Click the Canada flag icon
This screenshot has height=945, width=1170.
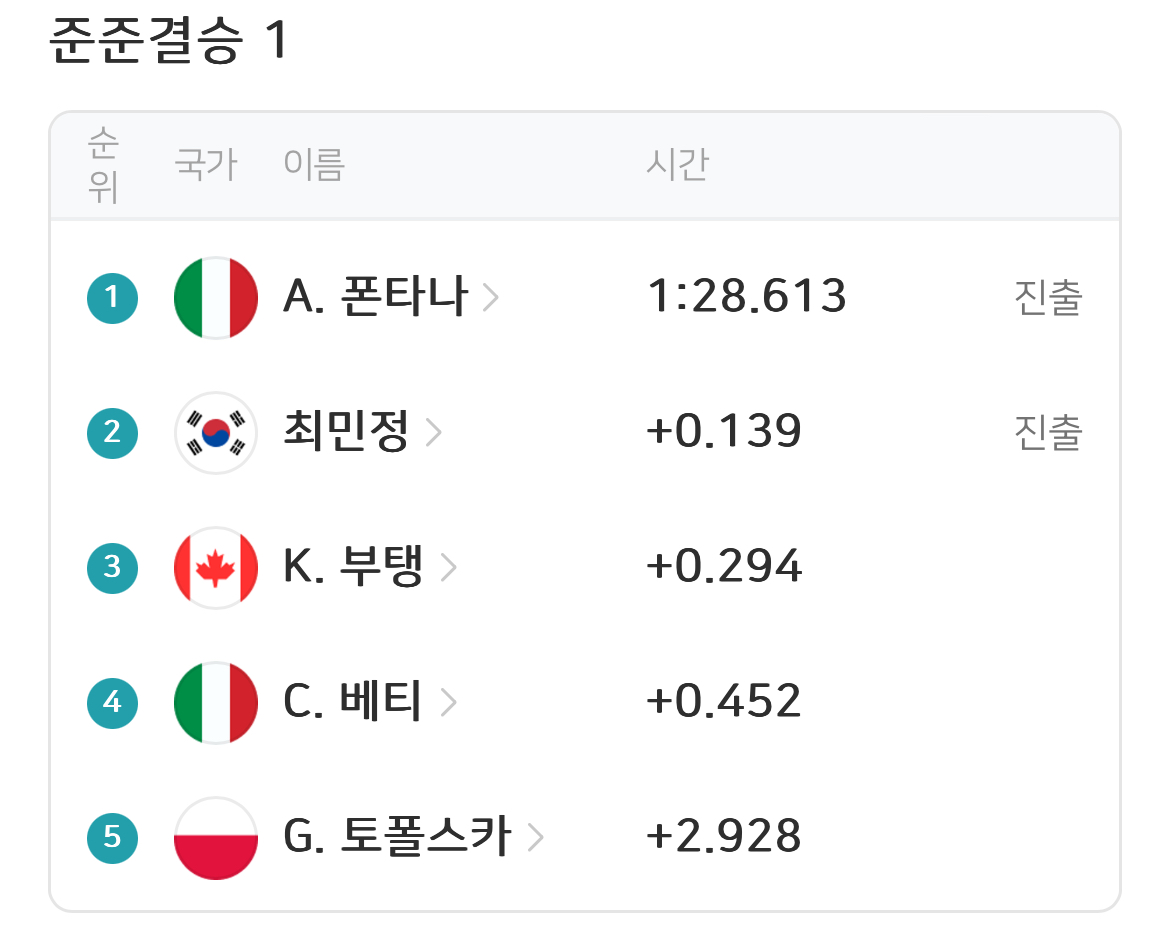click(x=216, y=567)
